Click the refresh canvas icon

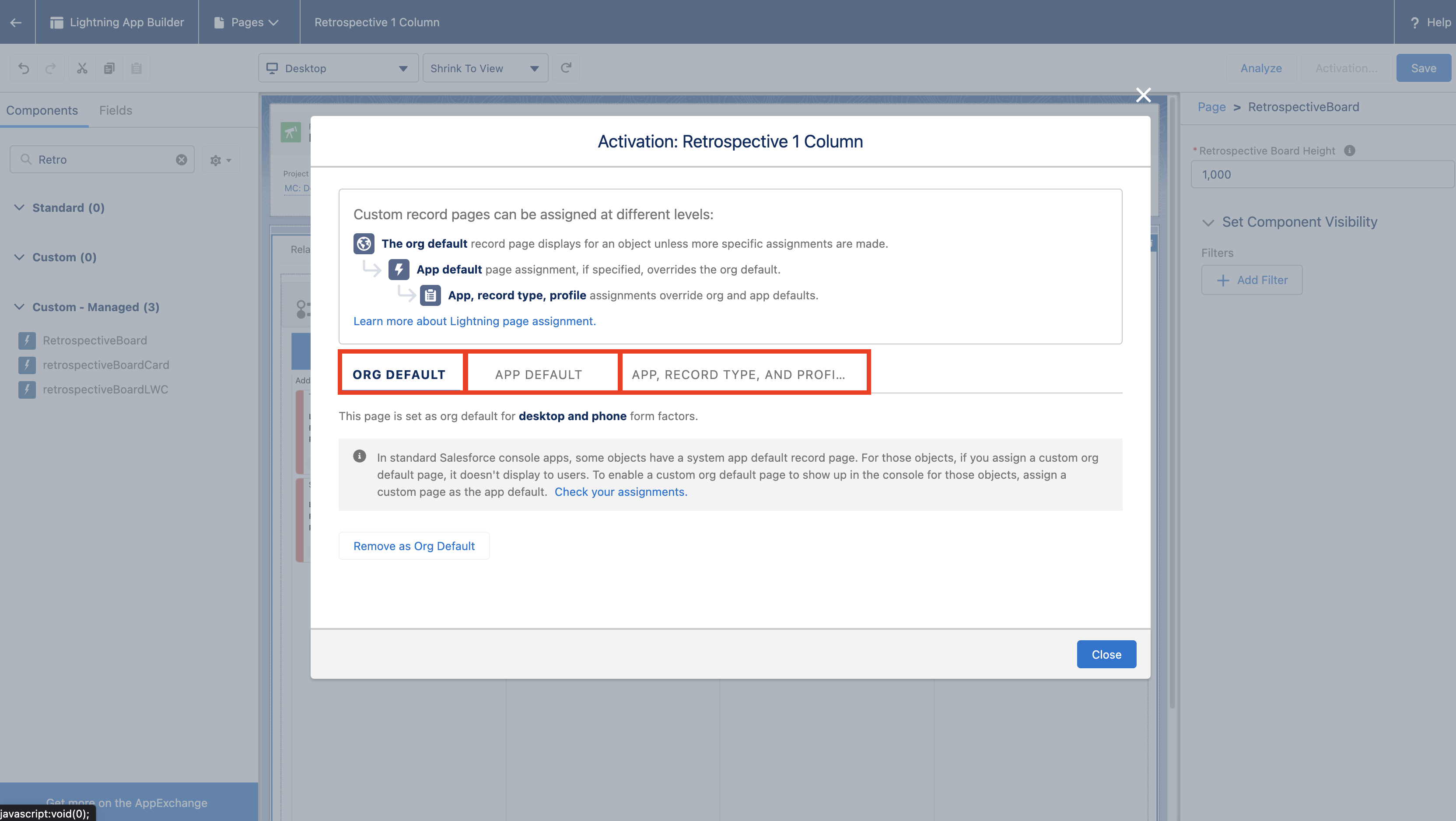click(x=566, y=68)
